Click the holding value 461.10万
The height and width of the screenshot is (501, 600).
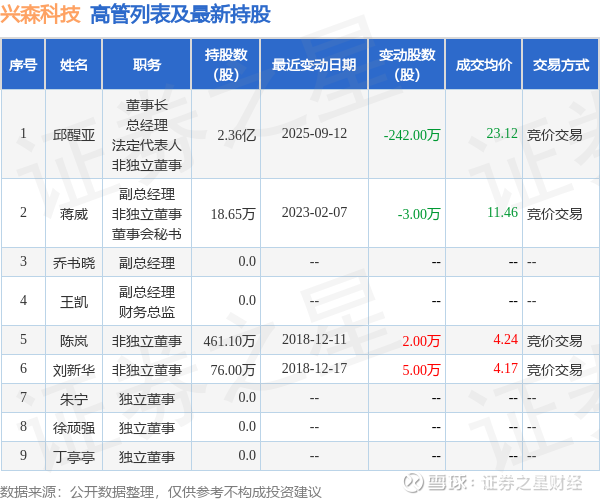click(x=229, y=341)
